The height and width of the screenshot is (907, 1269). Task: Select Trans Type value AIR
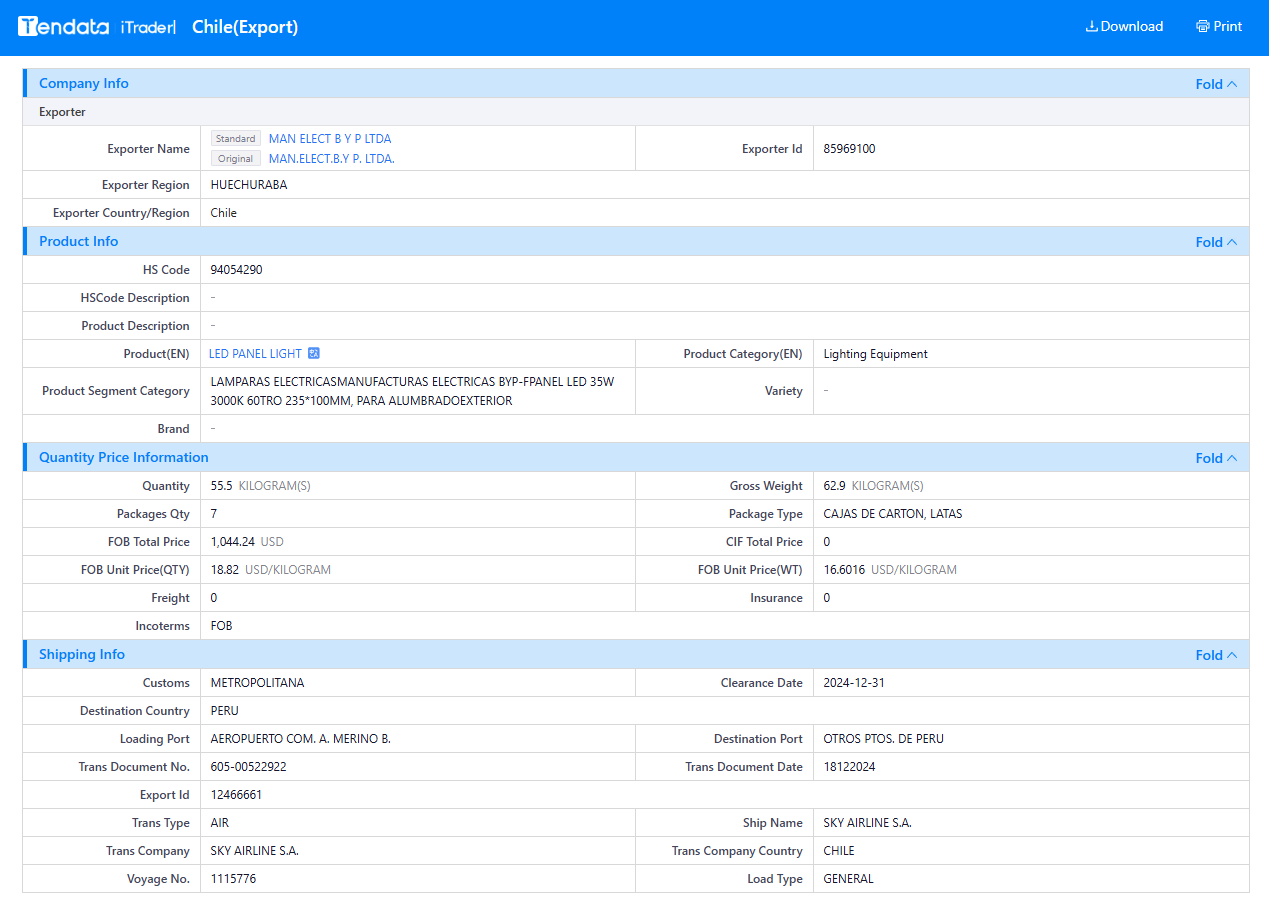tap(220, 823)
